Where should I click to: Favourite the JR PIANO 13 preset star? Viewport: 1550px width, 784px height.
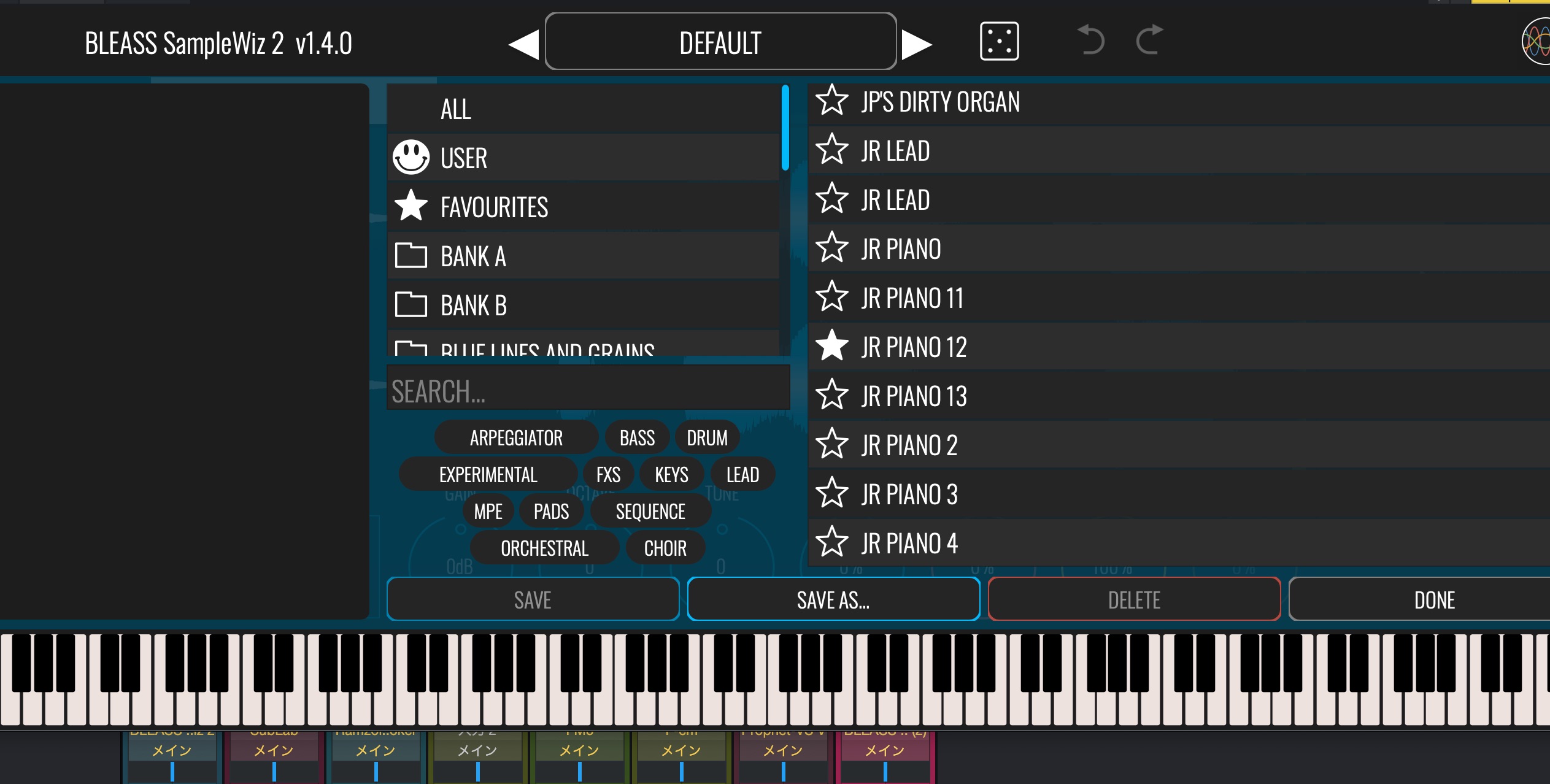click(832, 395)
